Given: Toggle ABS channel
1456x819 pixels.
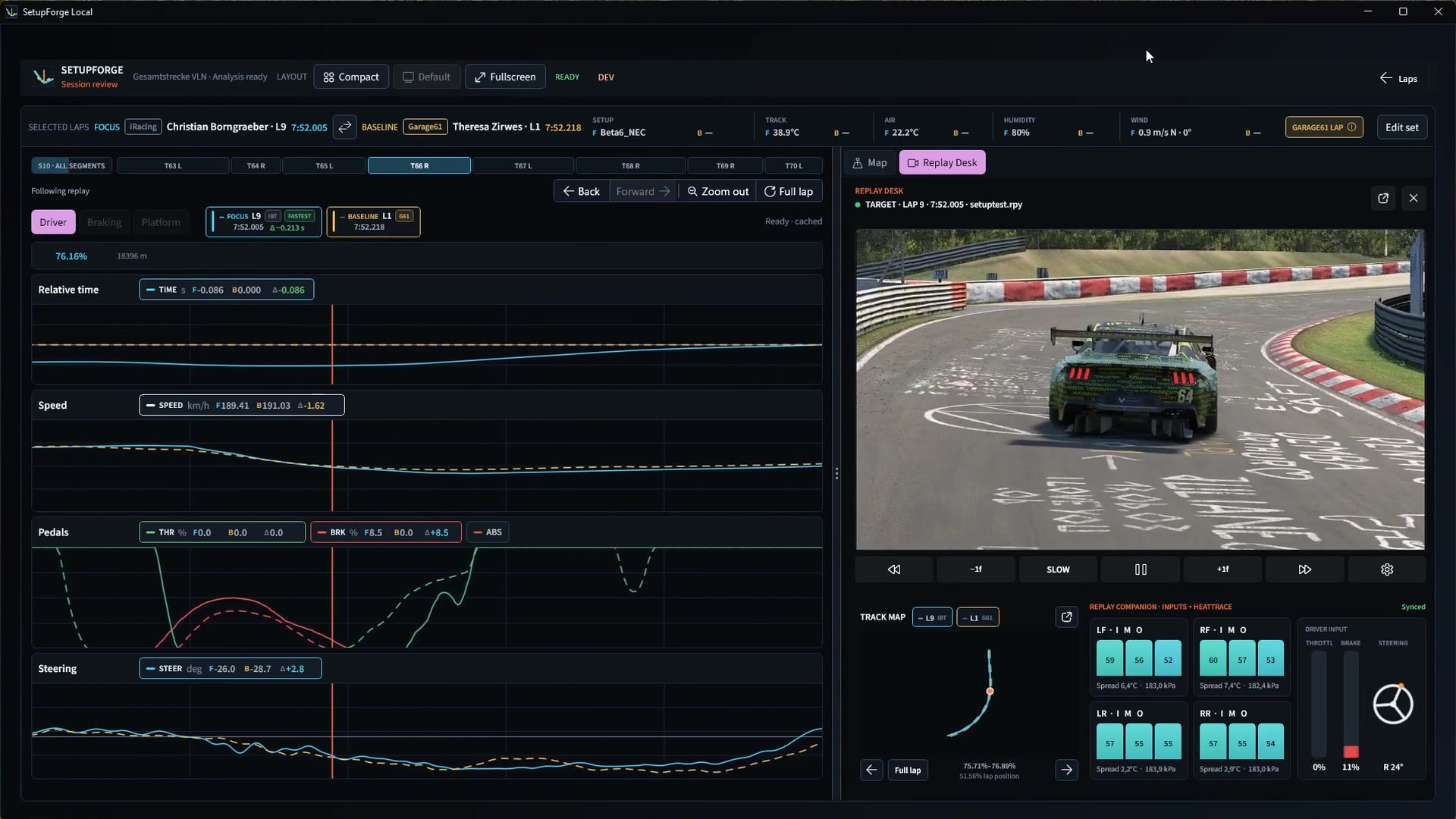Looking at the screenshot, I should click(488, 532).
